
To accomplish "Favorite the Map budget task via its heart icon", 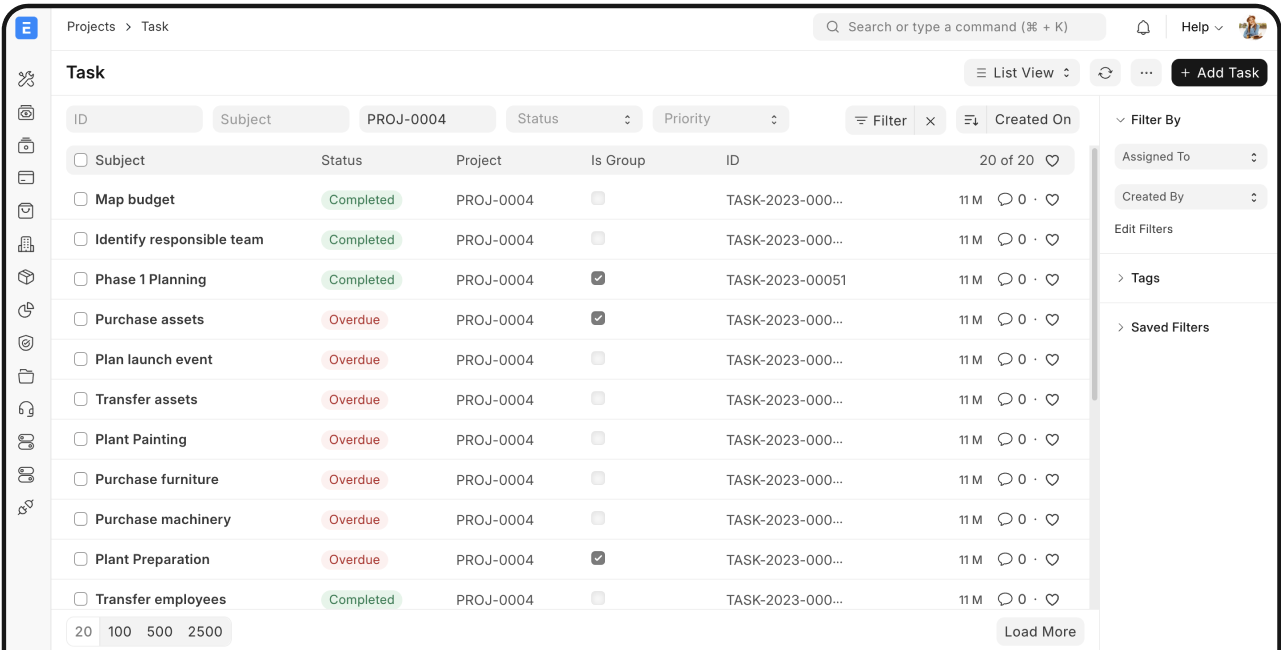I will point(1051,199).
